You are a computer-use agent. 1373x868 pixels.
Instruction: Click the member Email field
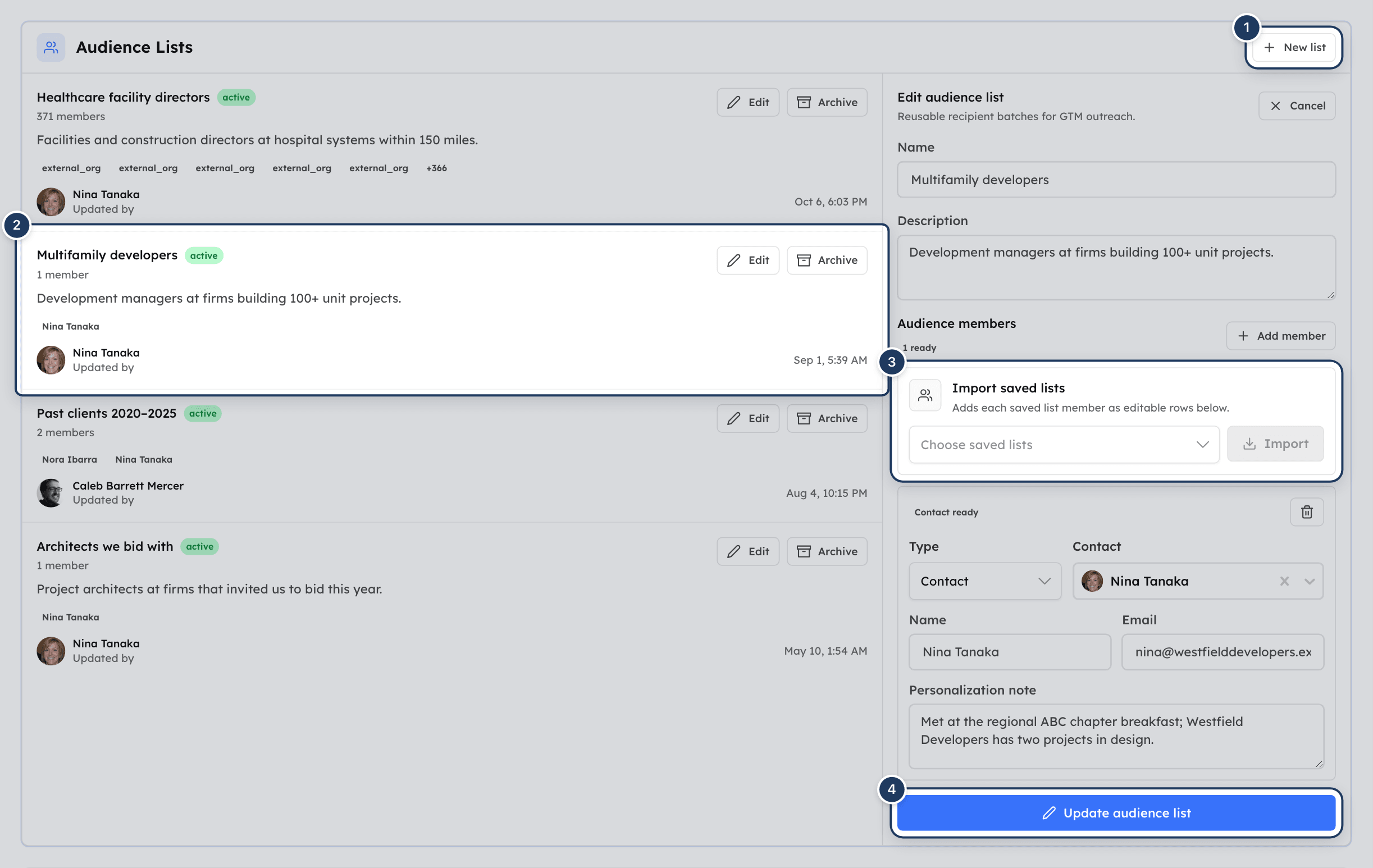[x=1223, y=652]
